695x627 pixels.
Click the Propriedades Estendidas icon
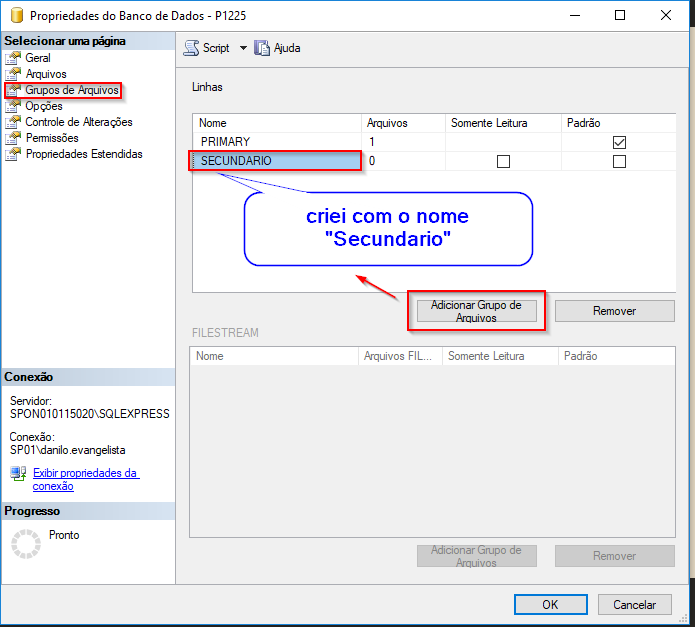click(x=13, y=154)
